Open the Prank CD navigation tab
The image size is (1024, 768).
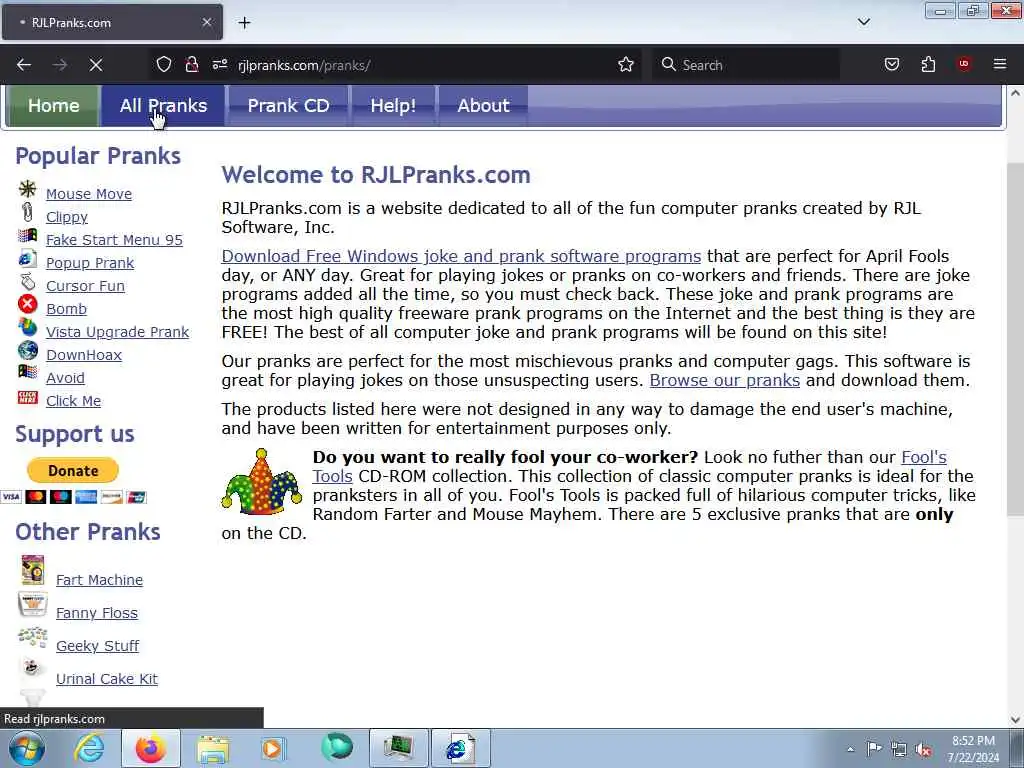click(x=288, y=106)
